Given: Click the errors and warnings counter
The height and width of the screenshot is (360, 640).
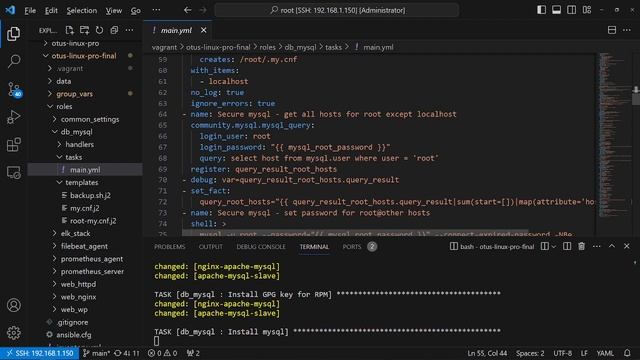Looking at the screenshot, I should pyautogui.click(x=162, y=353).
